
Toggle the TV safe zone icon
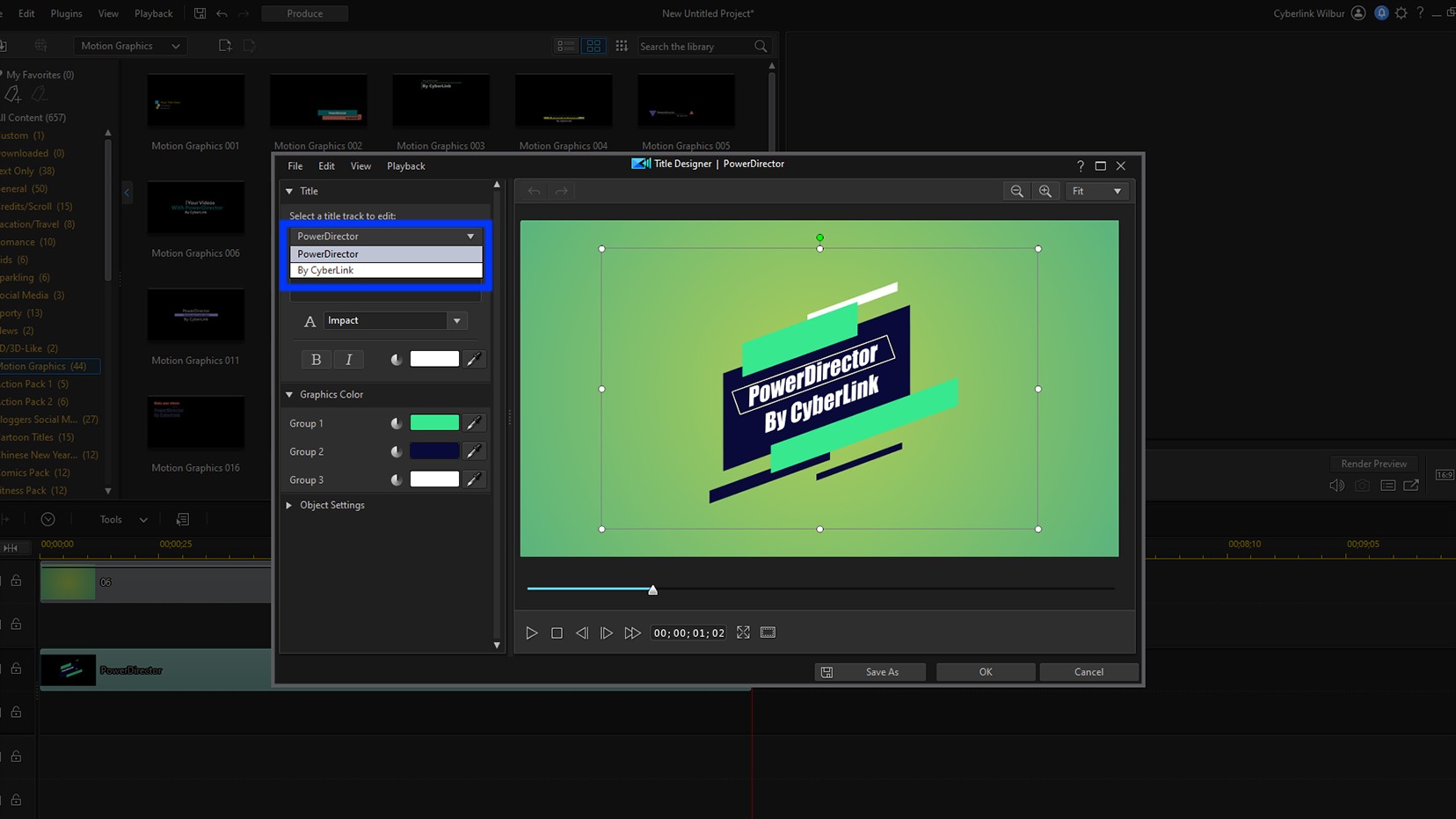coord(768,633)
